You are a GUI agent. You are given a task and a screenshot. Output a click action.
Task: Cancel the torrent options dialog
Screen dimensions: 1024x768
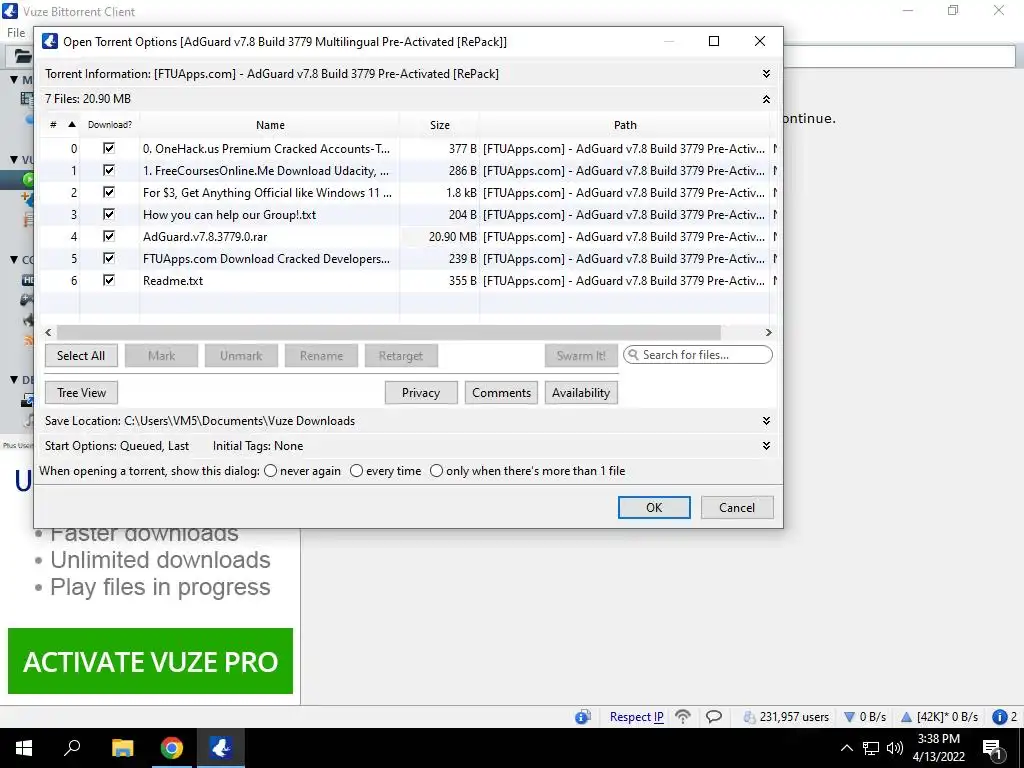pyautogui.click(x=737, y=507)
